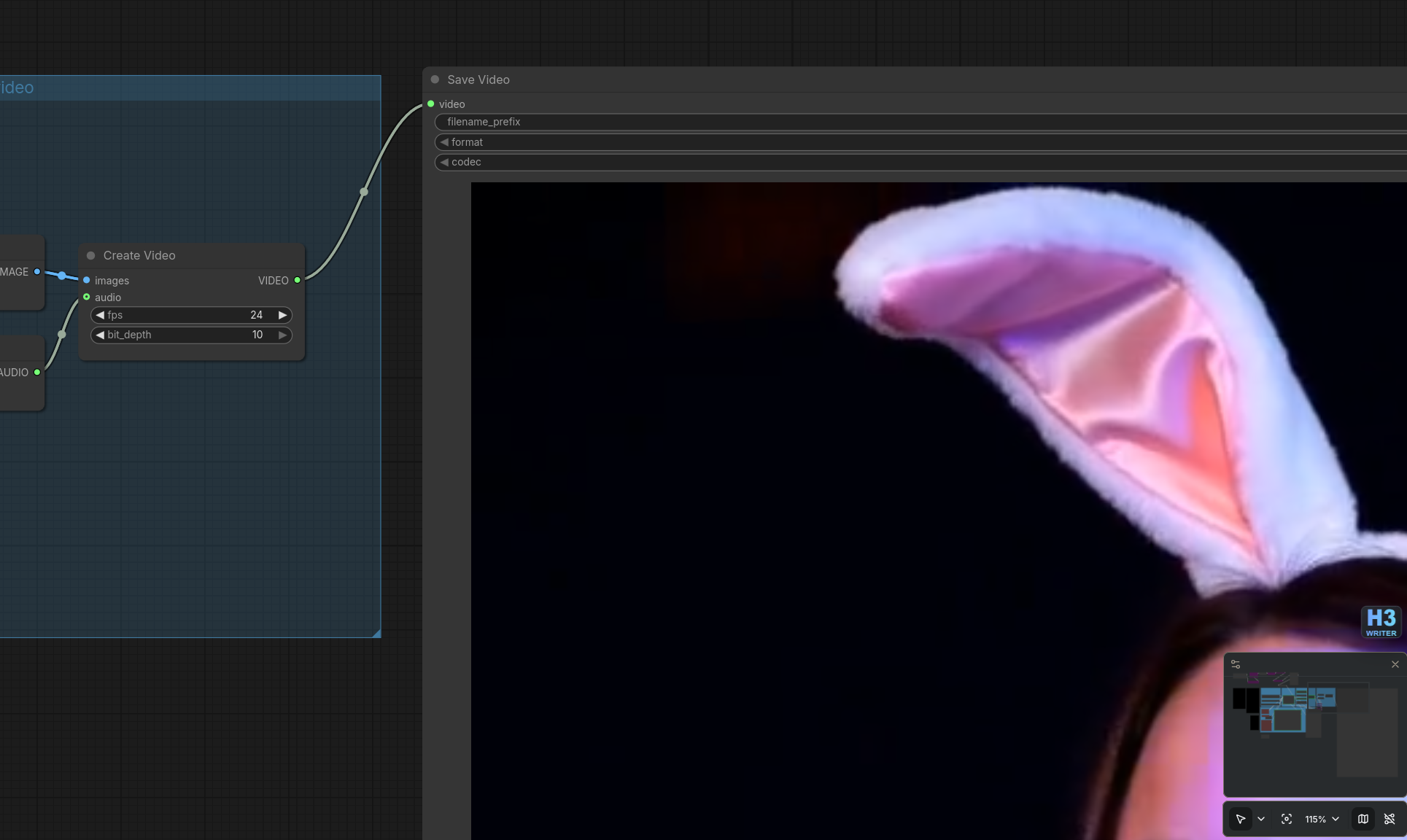
Task: Click the images input socket on Create Video
Action: coord(87,281)
